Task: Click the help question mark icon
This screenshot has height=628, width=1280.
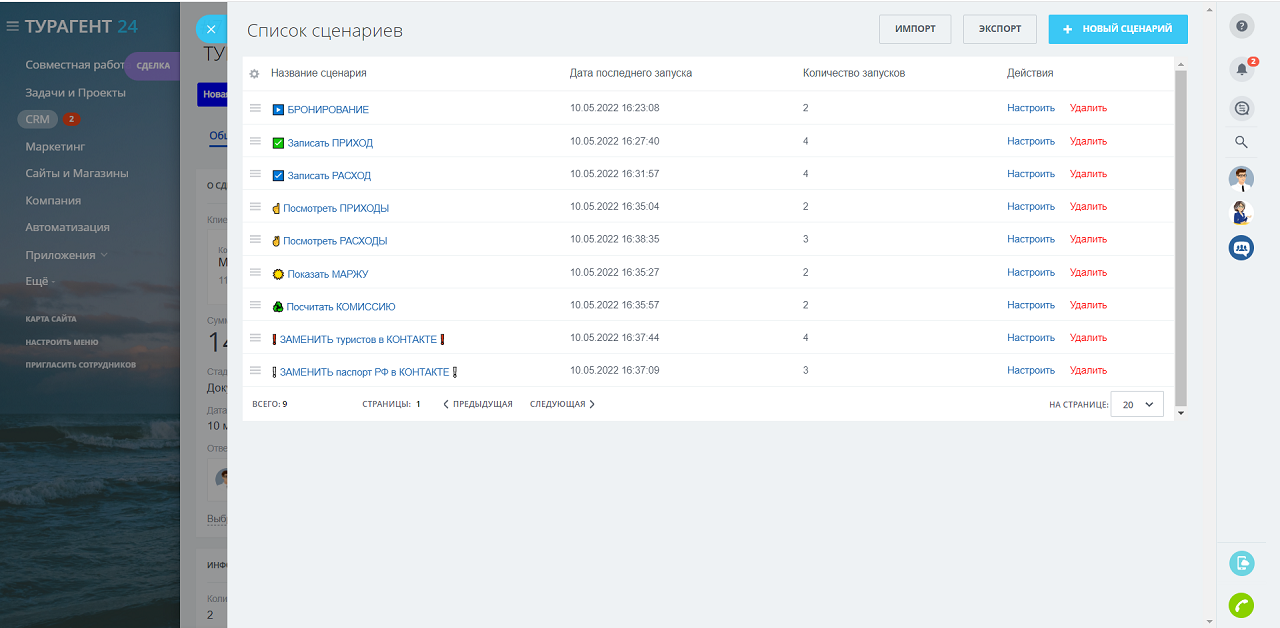Action: pos(1241,27)
